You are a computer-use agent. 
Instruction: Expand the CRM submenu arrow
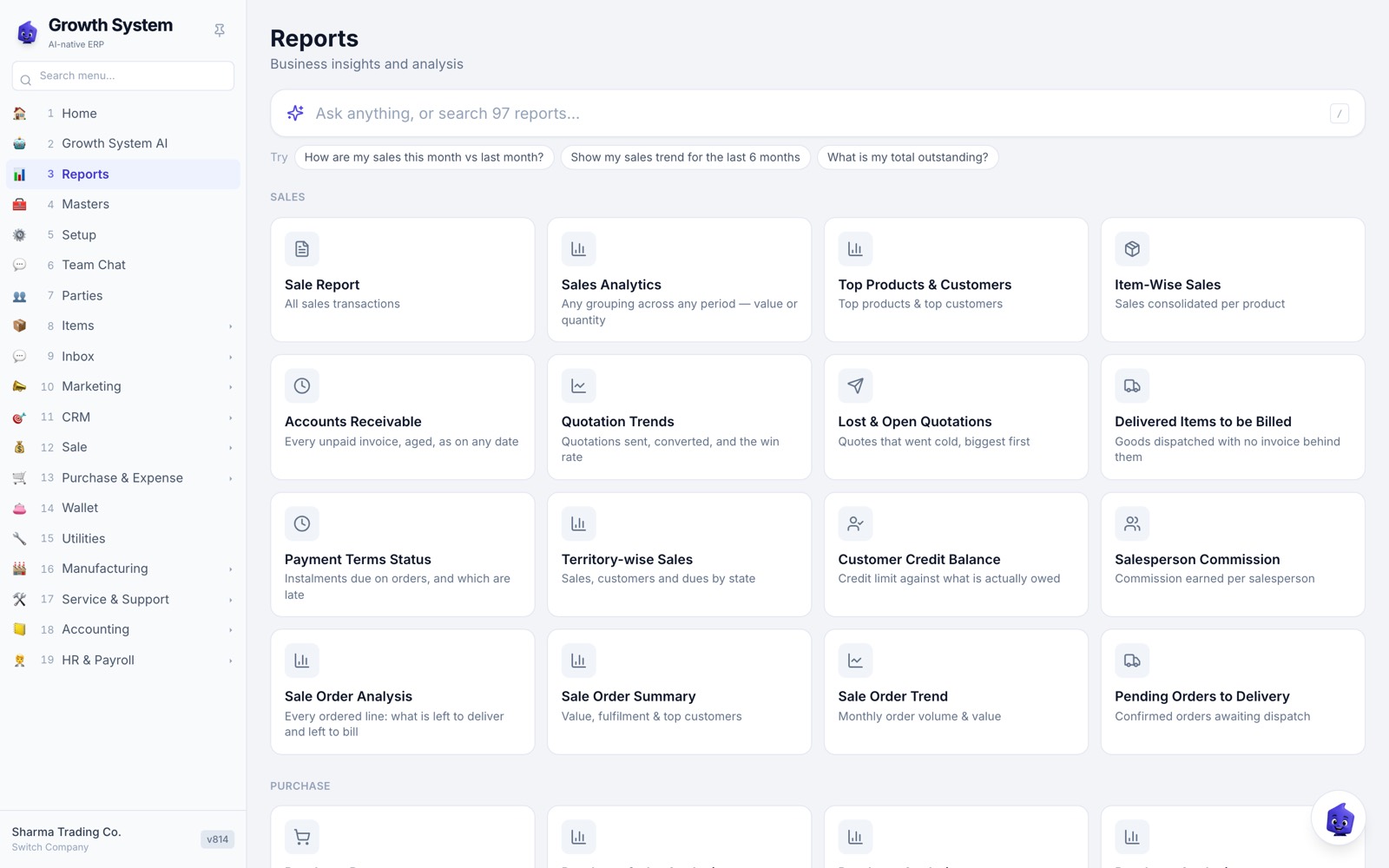pos(230,418)
